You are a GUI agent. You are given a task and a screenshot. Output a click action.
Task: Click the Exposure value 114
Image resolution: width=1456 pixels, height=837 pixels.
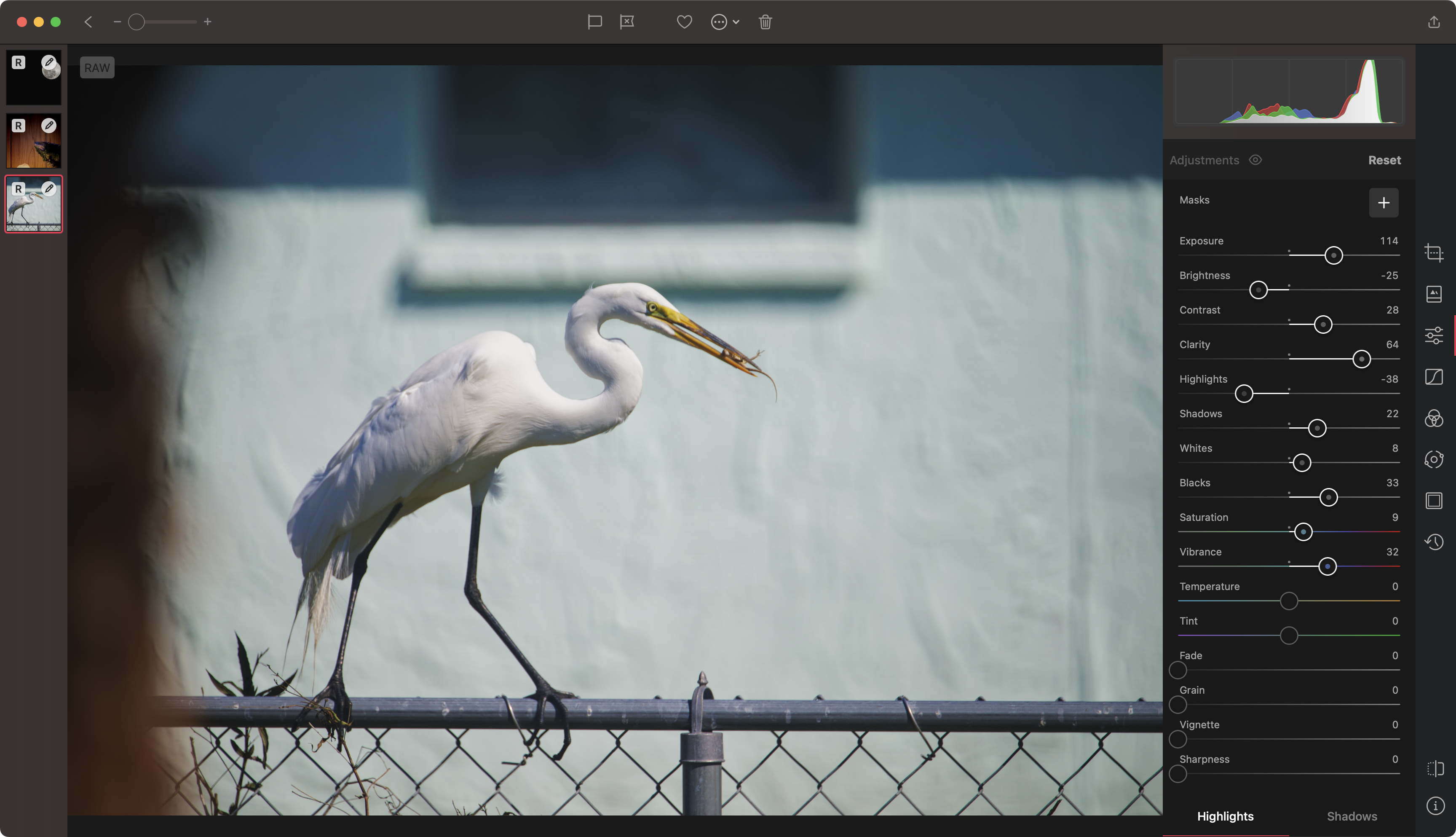click(1389, 240)
